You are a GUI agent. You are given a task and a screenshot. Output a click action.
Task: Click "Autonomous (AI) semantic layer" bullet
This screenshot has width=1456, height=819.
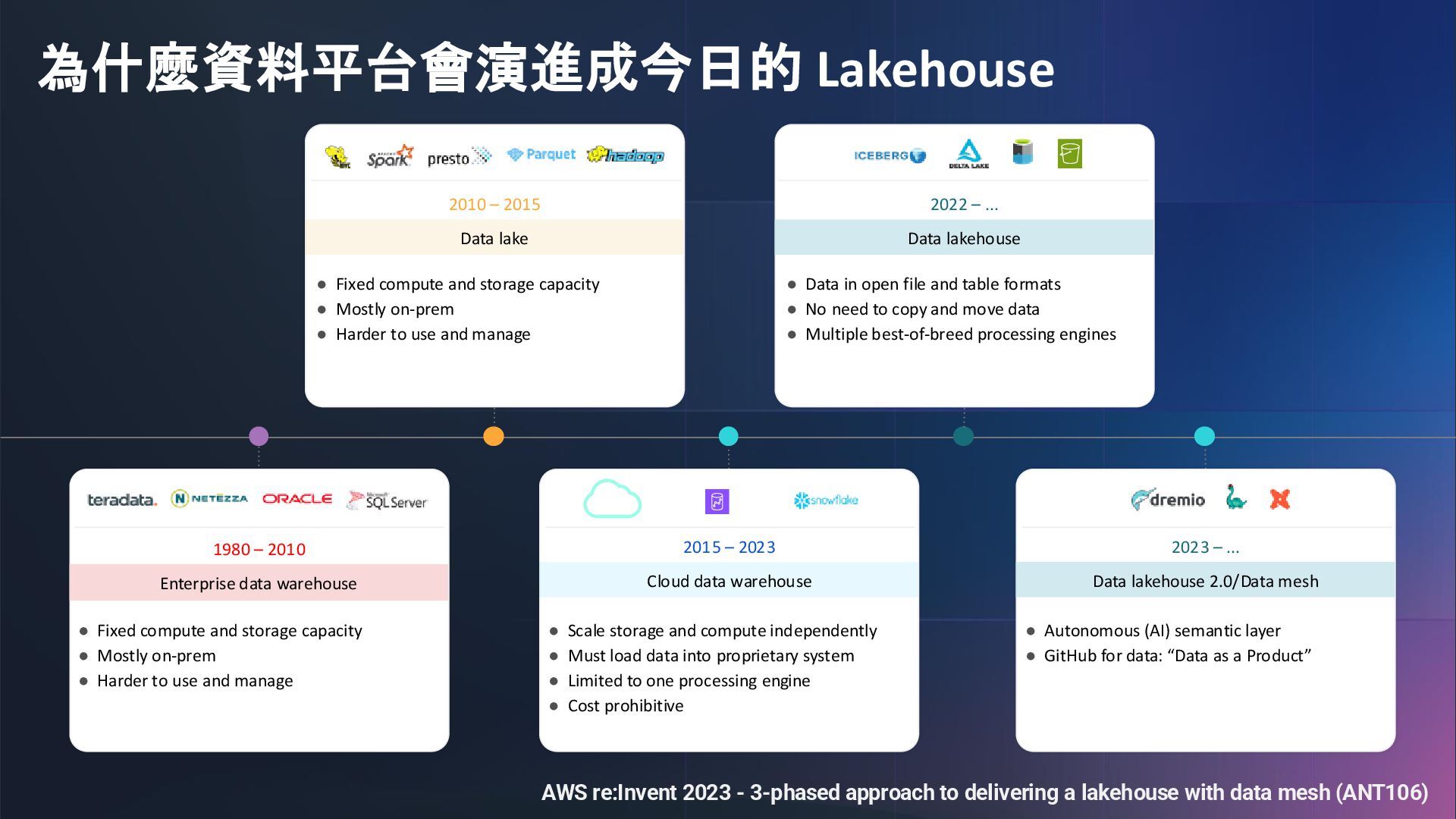(x=1162, y=631)
